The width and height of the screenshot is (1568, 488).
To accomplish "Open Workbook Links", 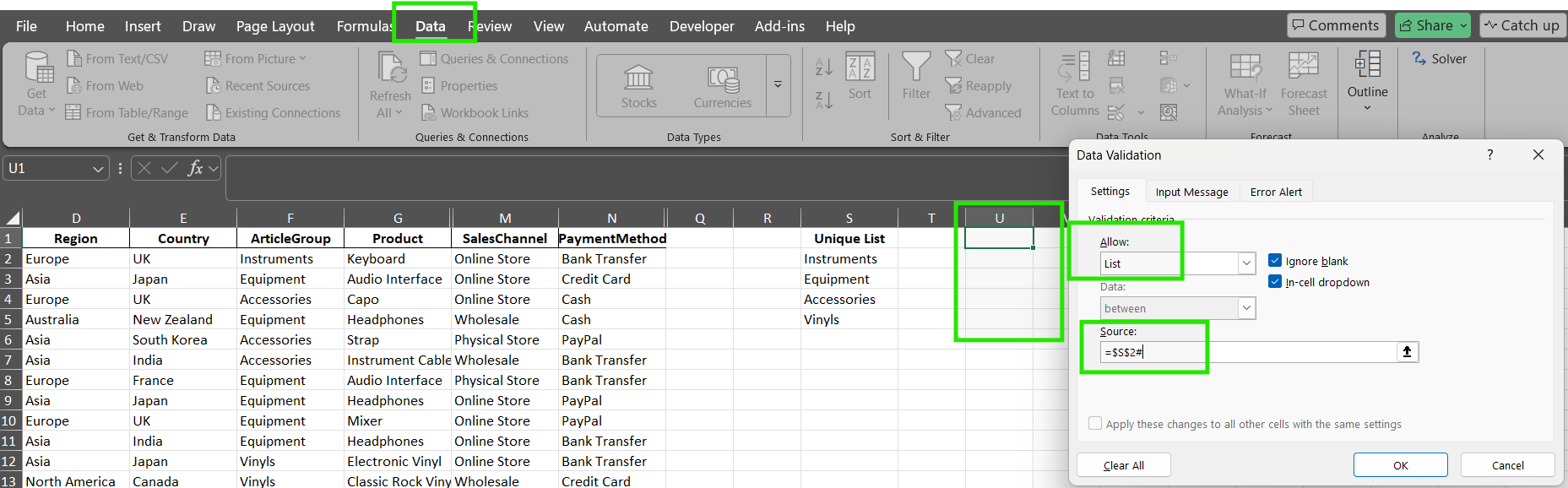I will [x=475, y=112].
